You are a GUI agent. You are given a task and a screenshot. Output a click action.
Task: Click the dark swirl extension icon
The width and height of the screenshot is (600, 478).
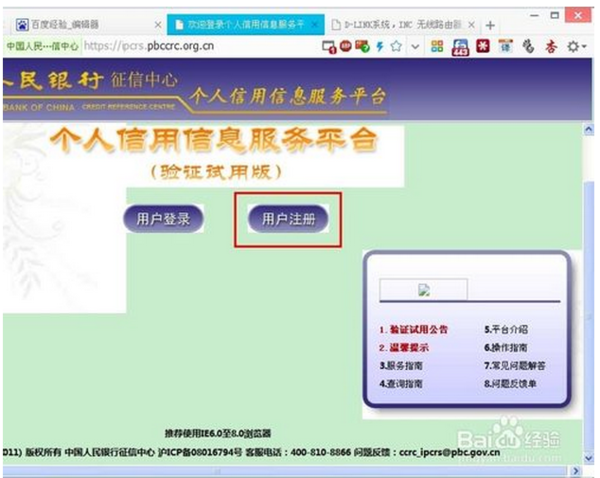[528, 47]
